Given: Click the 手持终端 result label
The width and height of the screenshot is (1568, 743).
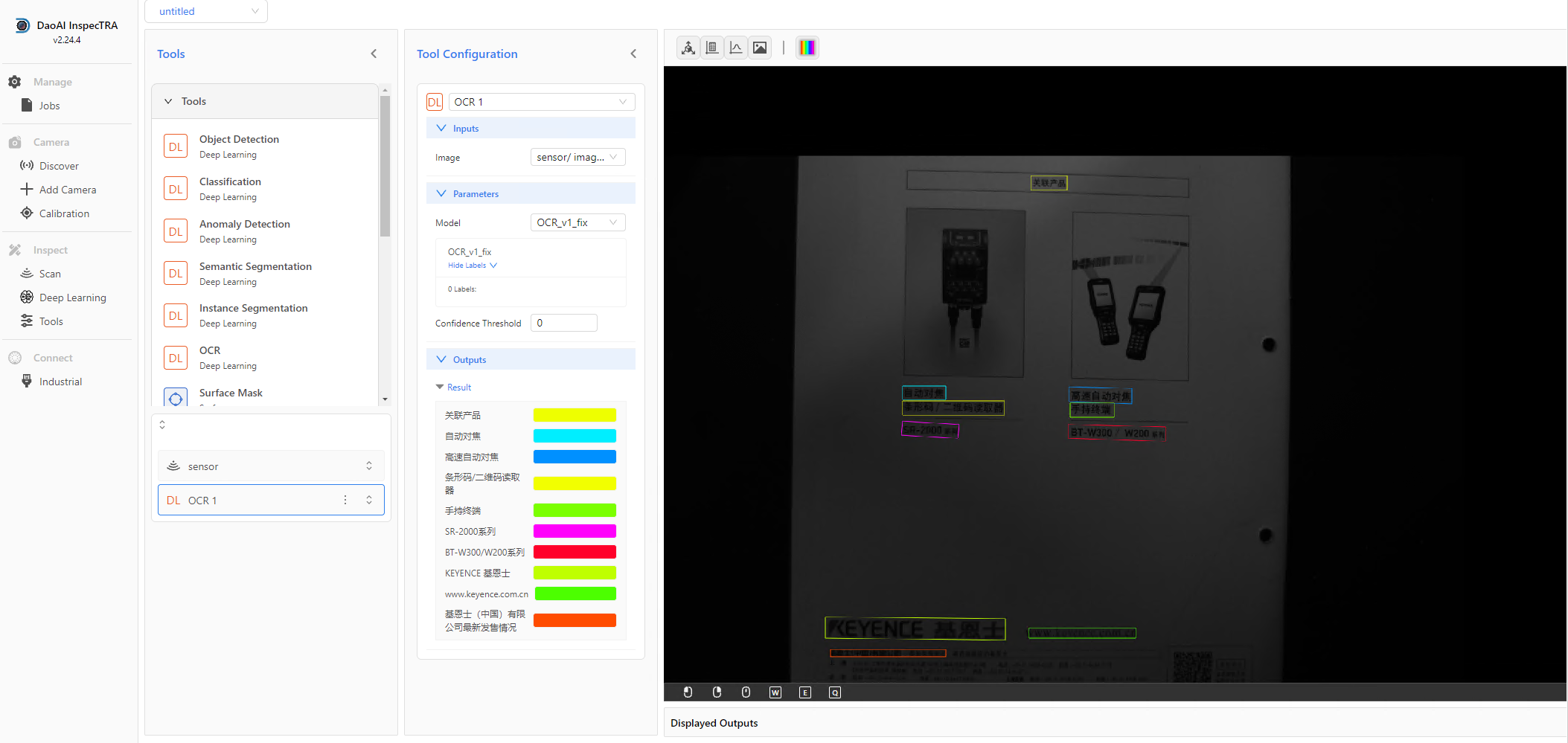Looking at the screenshot, I should (x=463, y=510).
